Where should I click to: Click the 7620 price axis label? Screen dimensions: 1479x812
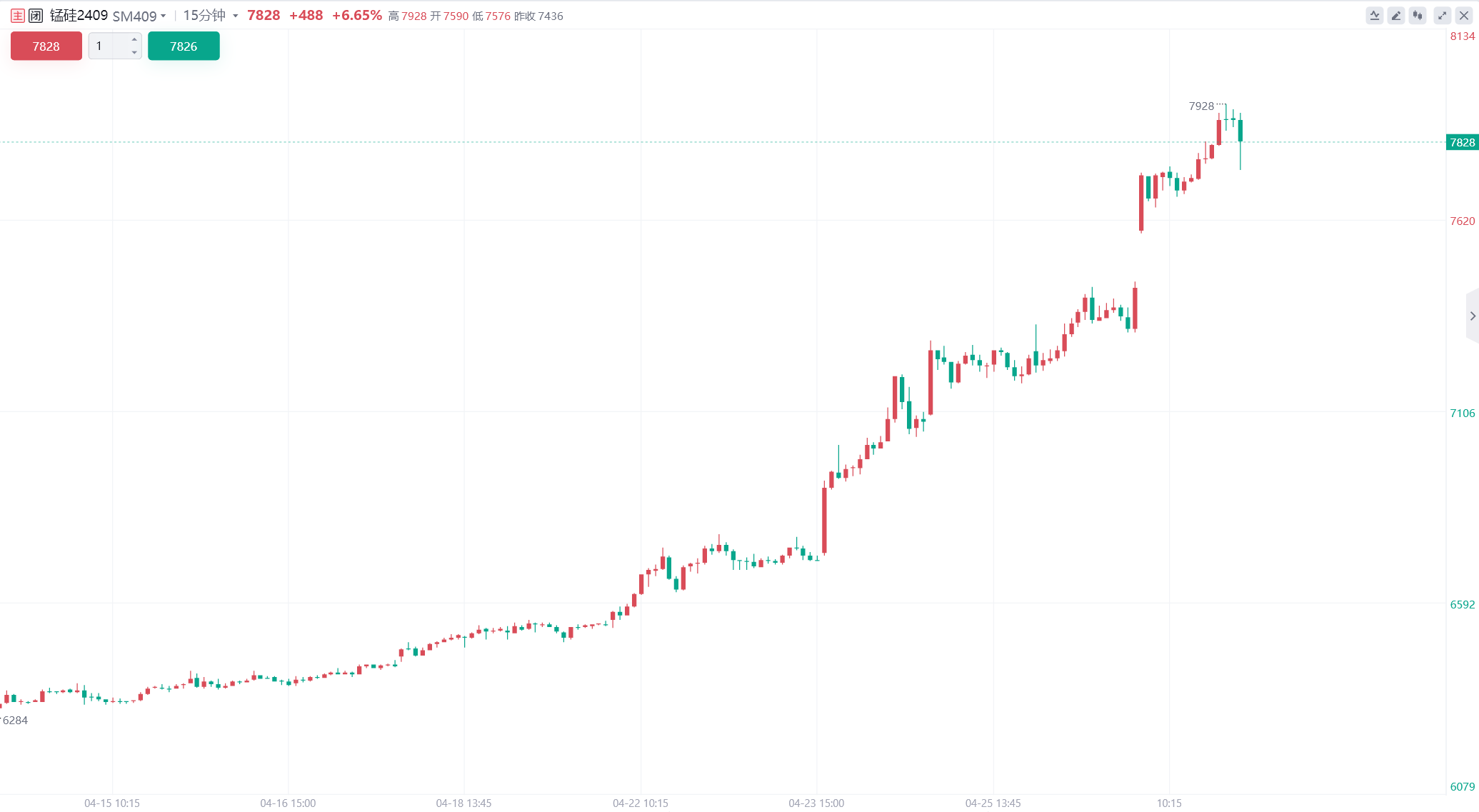coord(1462,221)
